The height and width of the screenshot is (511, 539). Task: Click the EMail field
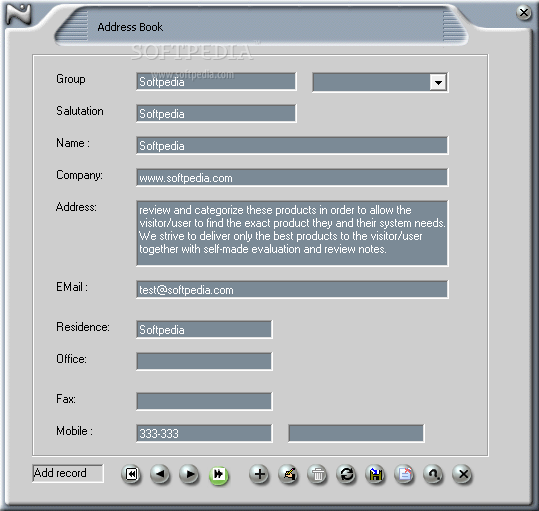click(292, 289)
